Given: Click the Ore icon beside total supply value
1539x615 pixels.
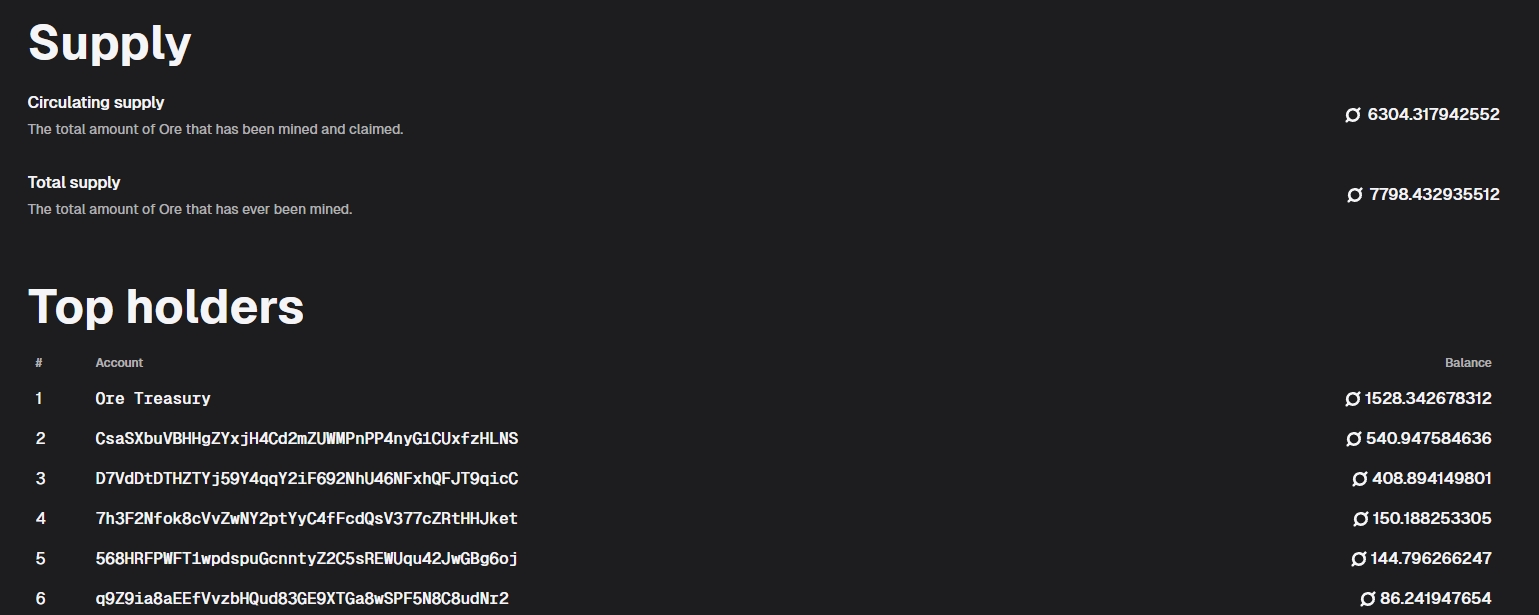Looking at the screenshot, I should click(1355, 195).
